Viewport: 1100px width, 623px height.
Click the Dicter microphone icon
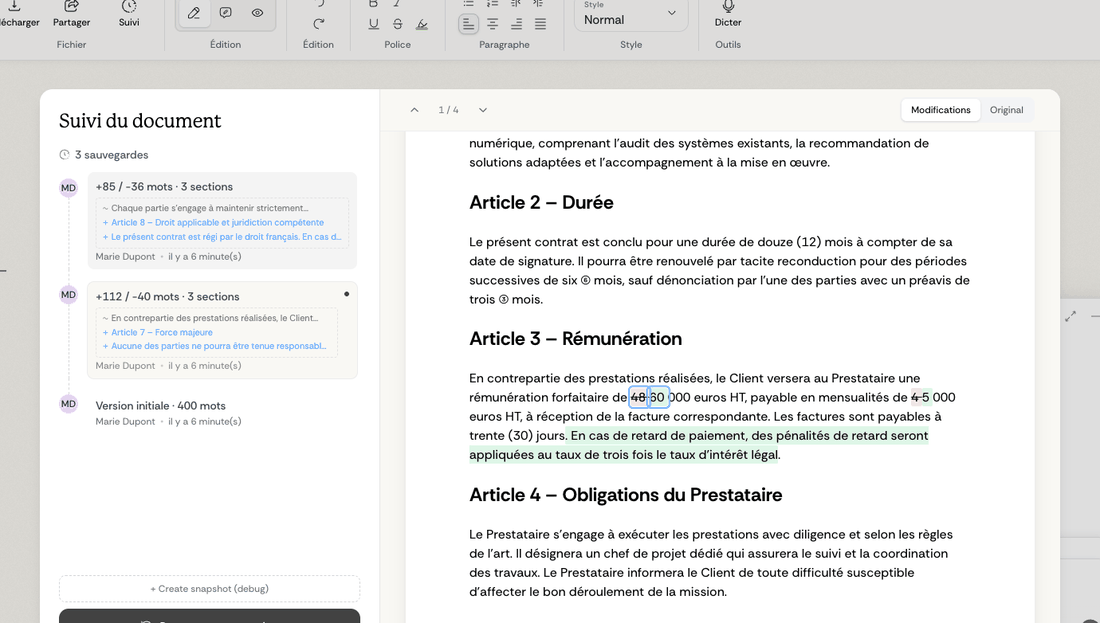728,8
